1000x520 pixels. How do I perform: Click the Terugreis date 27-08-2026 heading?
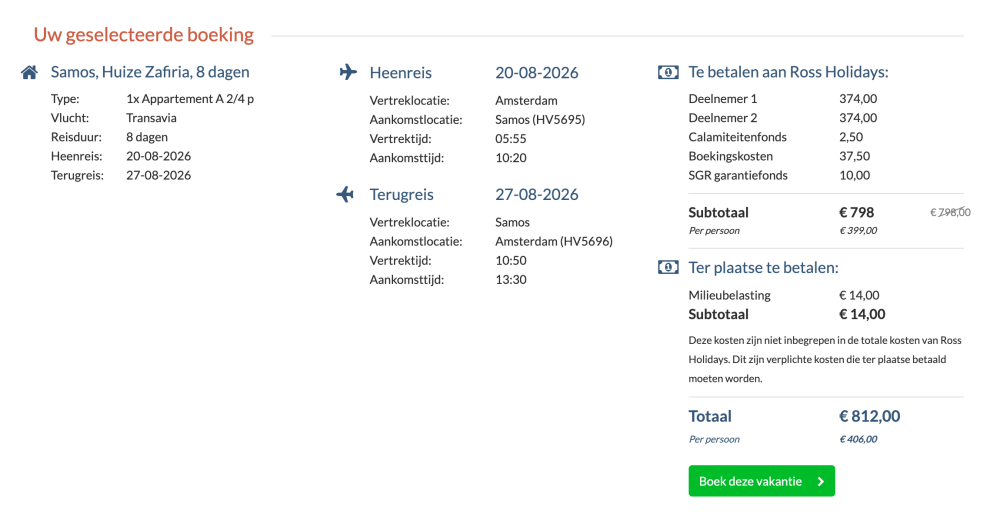tap(537, 195)
